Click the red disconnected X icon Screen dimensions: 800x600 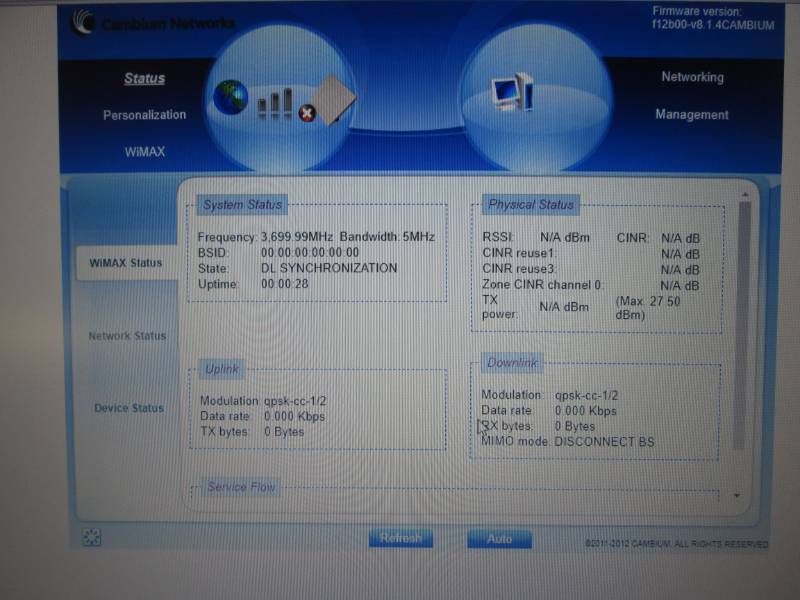click(x=307, y=113)
